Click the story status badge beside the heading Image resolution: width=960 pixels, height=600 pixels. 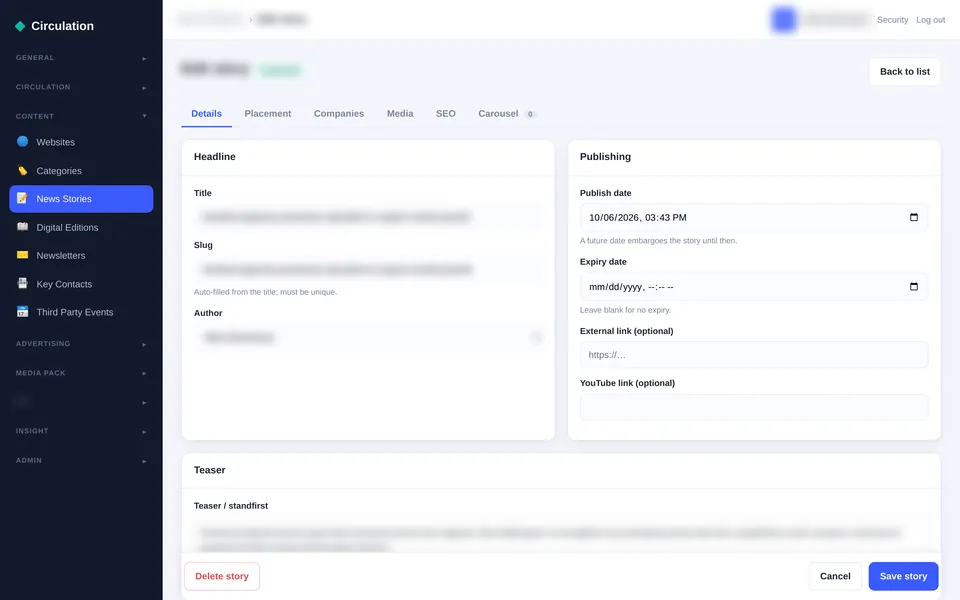coord(280,70)
